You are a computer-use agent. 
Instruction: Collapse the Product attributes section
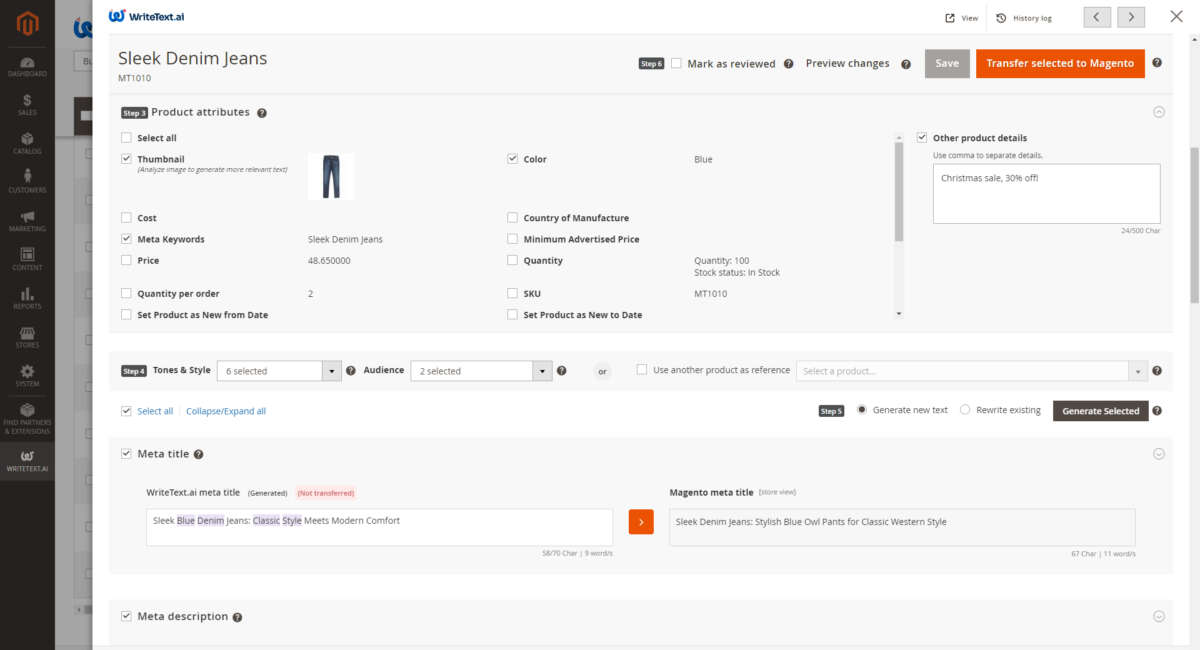(1159, 112)
